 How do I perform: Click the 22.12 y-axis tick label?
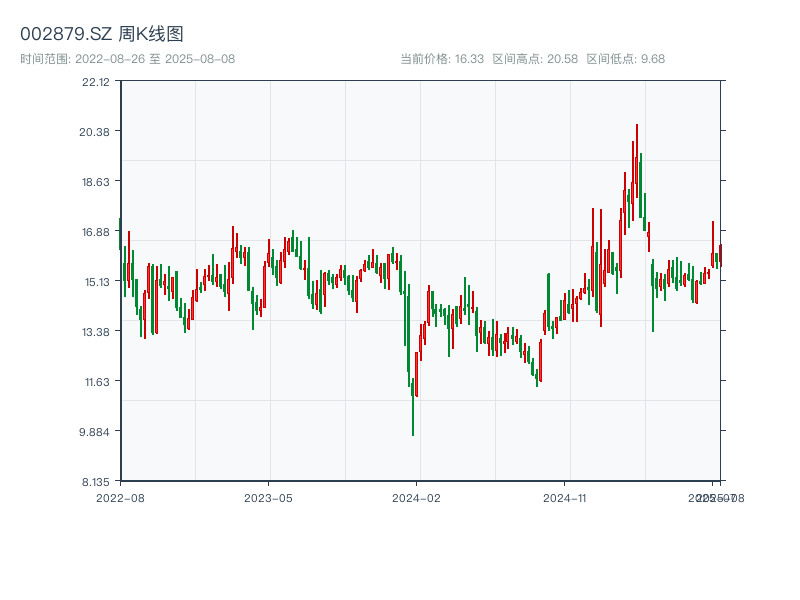96,82
